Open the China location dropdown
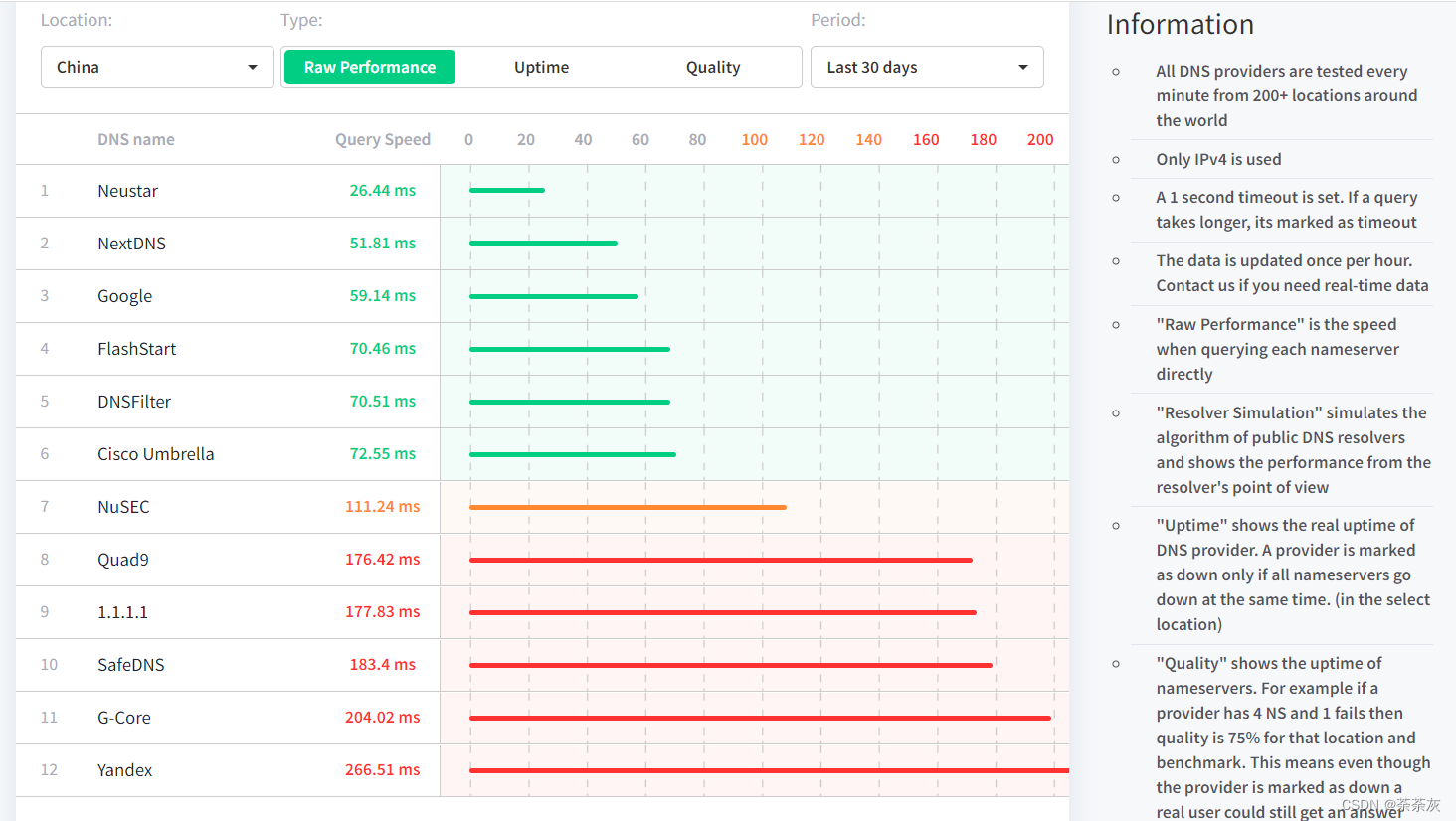Viewport: 1456px width, 821px height. [157, 67]
